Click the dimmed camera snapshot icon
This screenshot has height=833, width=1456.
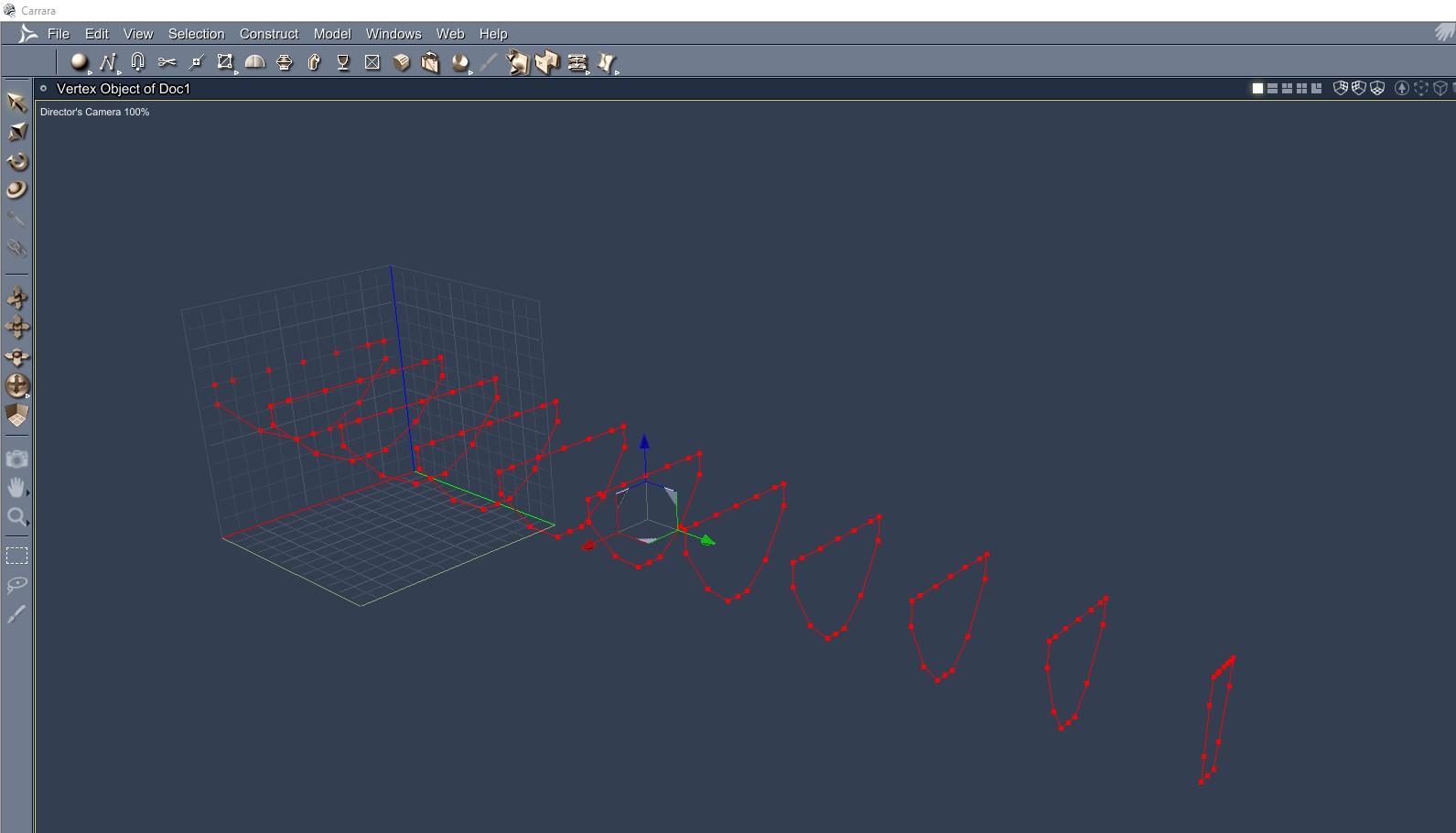(x=16, y=459)
